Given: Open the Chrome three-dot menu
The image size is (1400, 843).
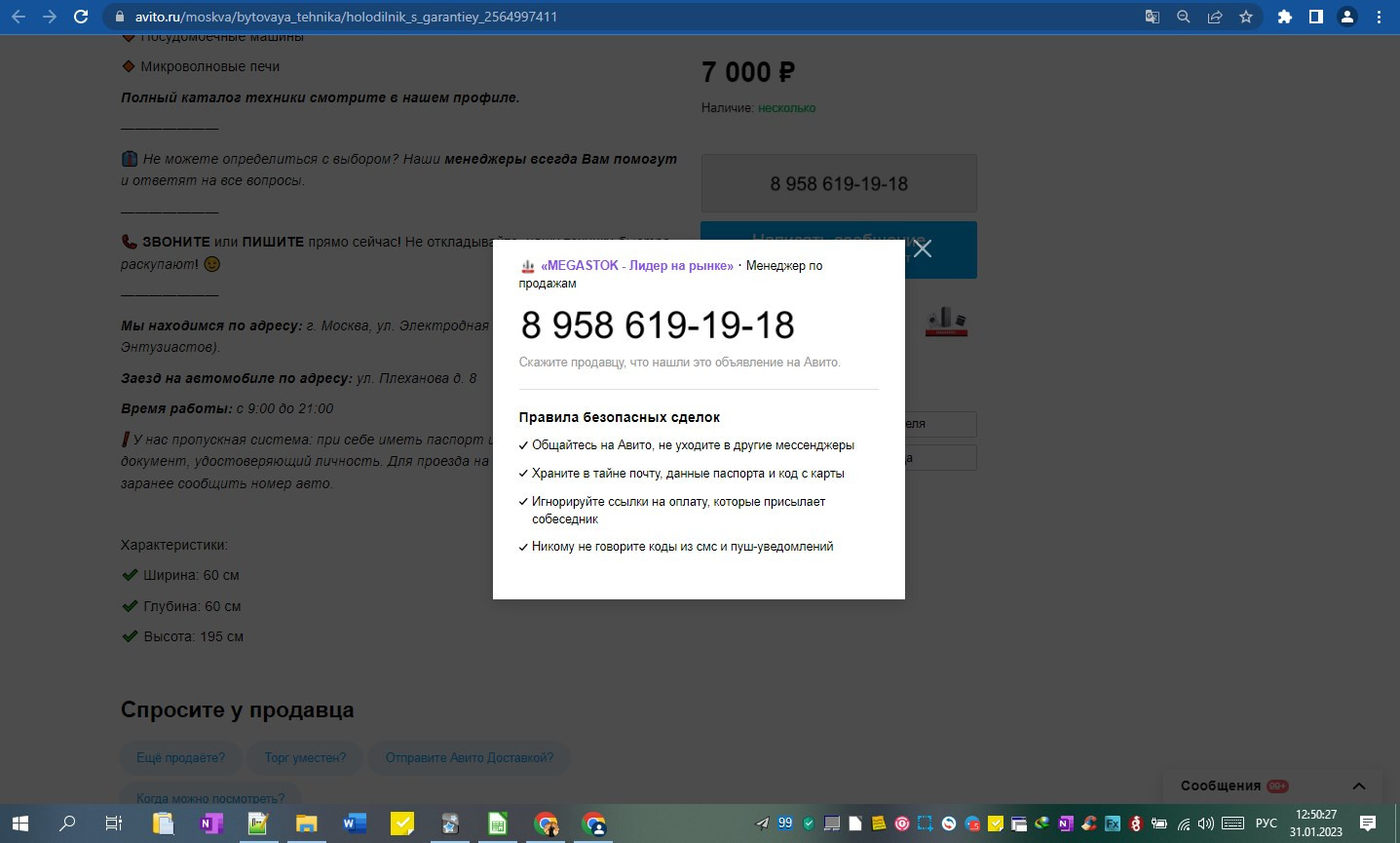Looking at the screenshot, I should click(x=1379, y=17).
